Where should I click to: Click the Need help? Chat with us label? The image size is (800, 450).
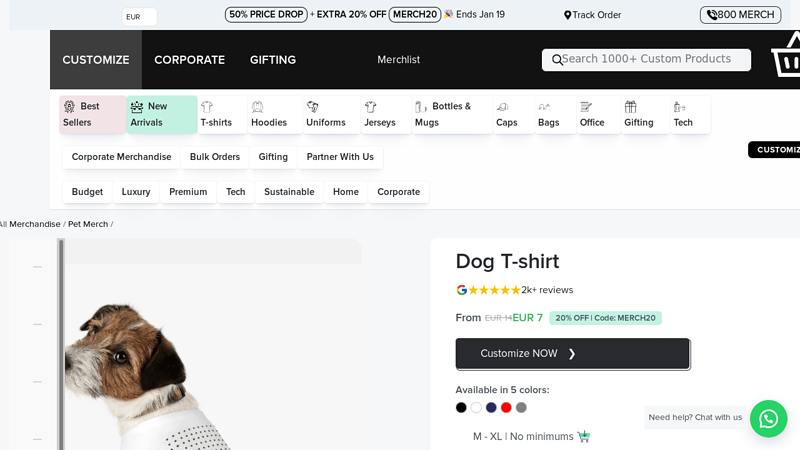click(695, 417)
